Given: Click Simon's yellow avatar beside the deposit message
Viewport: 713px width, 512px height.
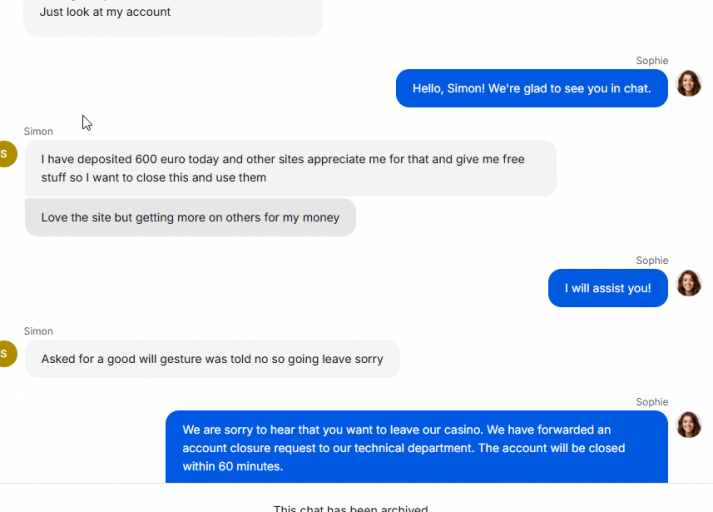Looking at the screenshot, I should pyautogui.click(x=8, y=154).
